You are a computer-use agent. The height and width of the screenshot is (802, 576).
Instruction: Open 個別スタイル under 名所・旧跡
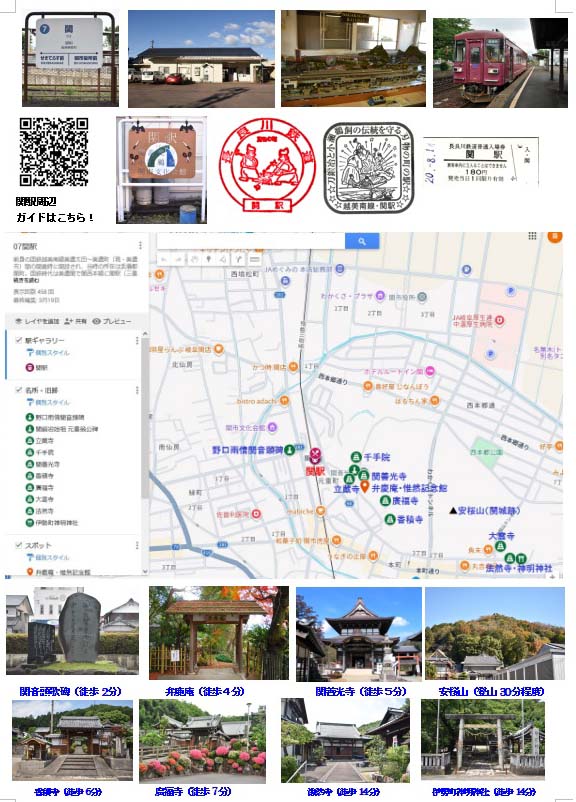pos(48,402)
